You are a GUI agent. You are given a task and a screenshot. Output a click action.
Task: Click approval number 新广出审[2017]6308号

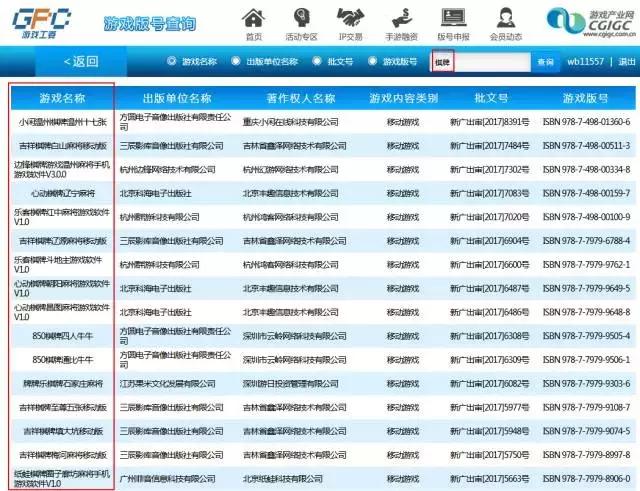point(489,336)
